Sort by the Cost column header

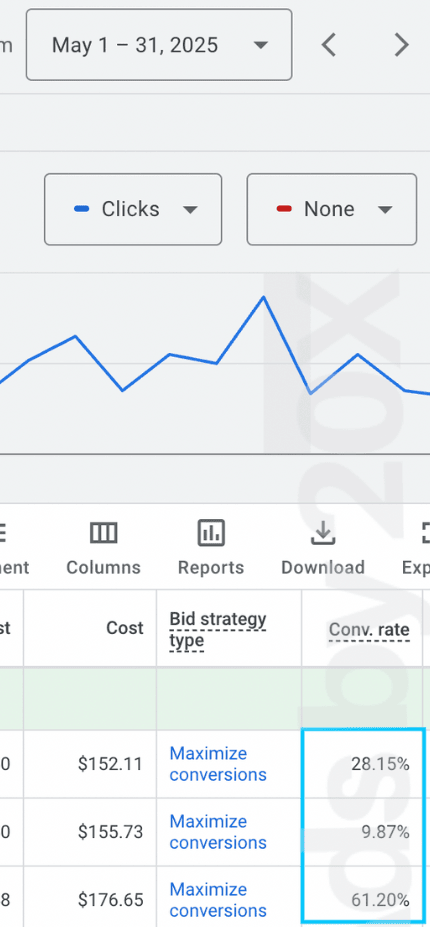125,628
